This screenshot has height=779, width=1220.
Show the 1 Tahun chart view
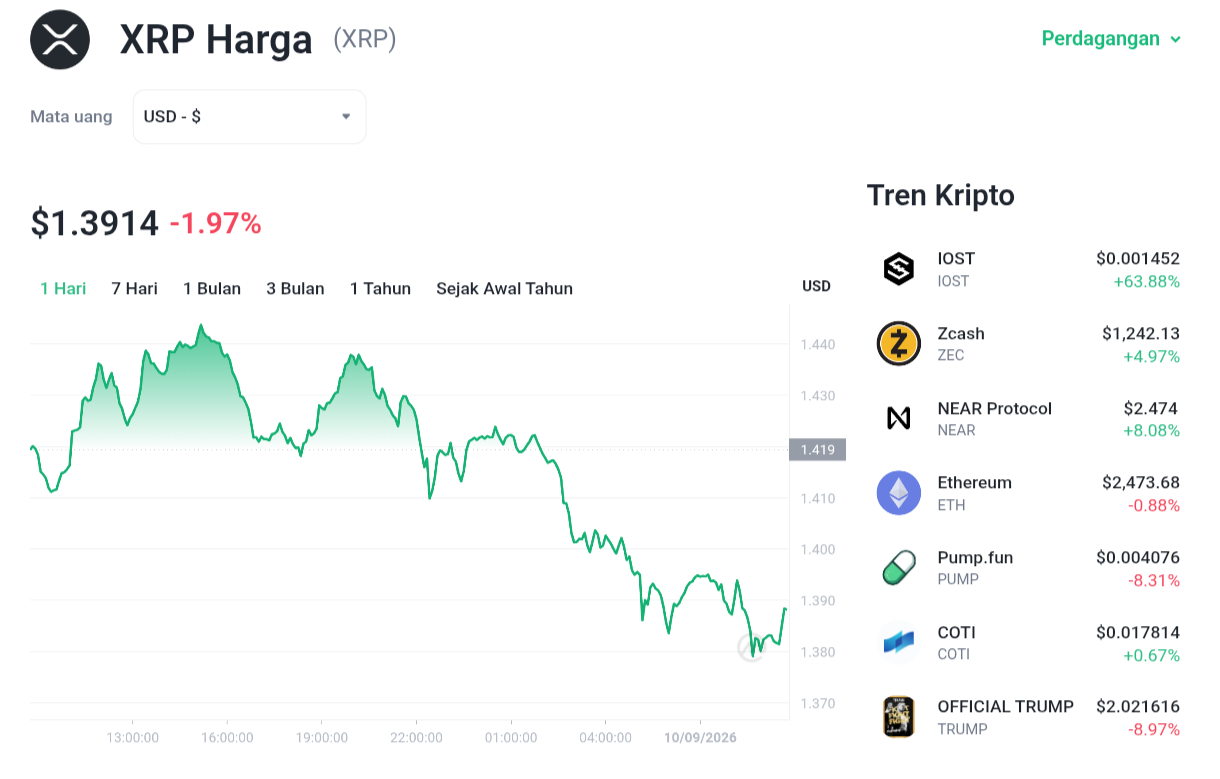coord(380,289)
